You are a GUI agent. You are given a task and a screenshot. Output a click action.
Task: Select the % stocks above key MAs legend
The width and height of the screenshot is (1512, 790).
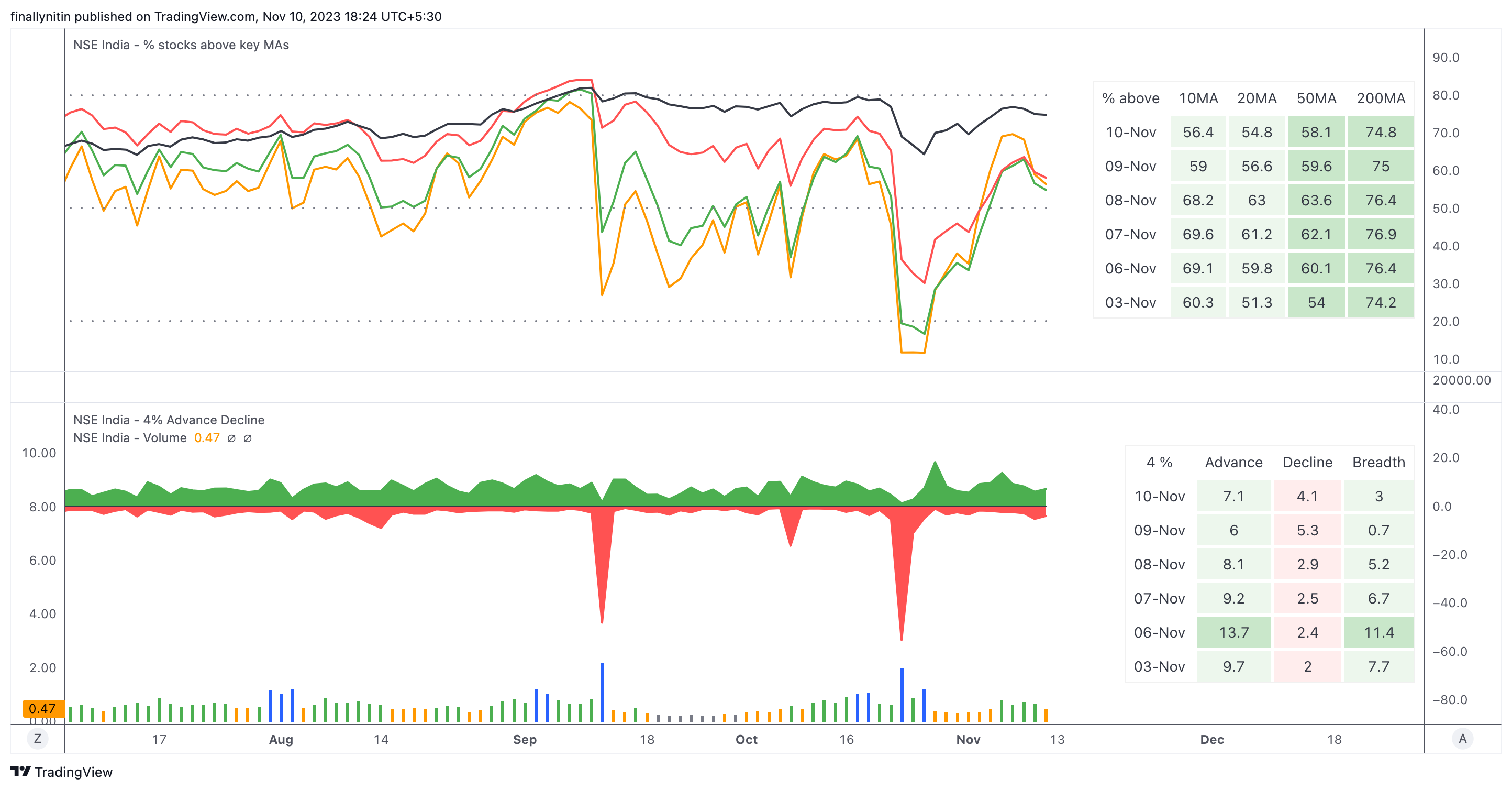point(181,45)
